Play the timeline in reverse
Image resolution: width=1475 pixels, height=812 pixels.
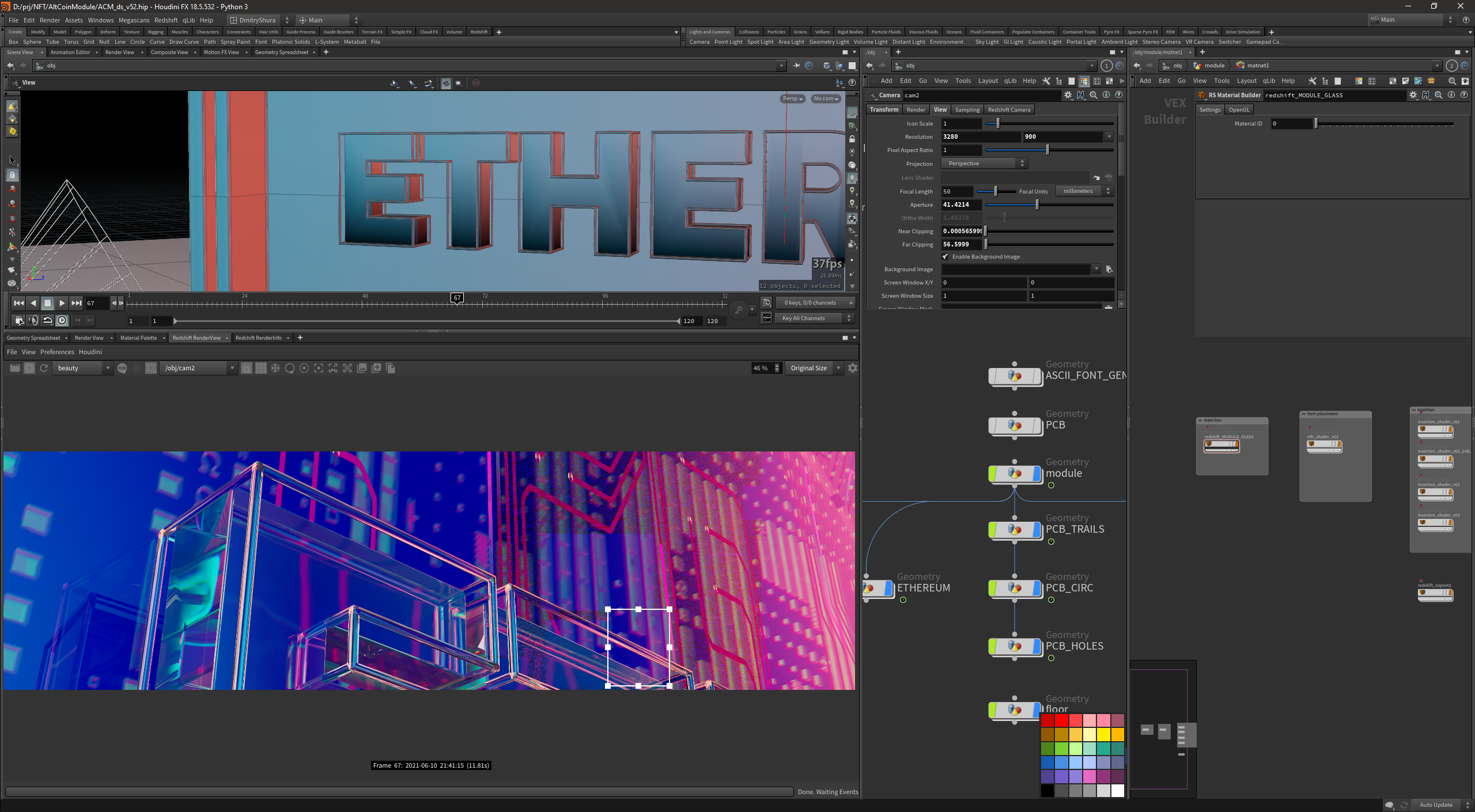(33, 303)
